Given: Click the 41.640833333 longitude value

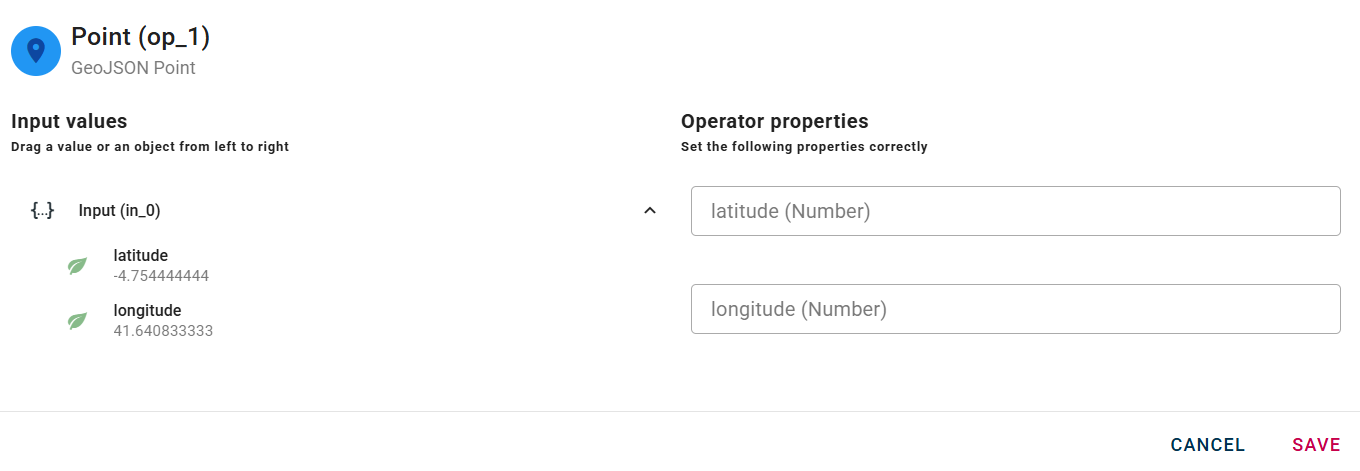Looking at the screenshot, I should pos(163,331).
